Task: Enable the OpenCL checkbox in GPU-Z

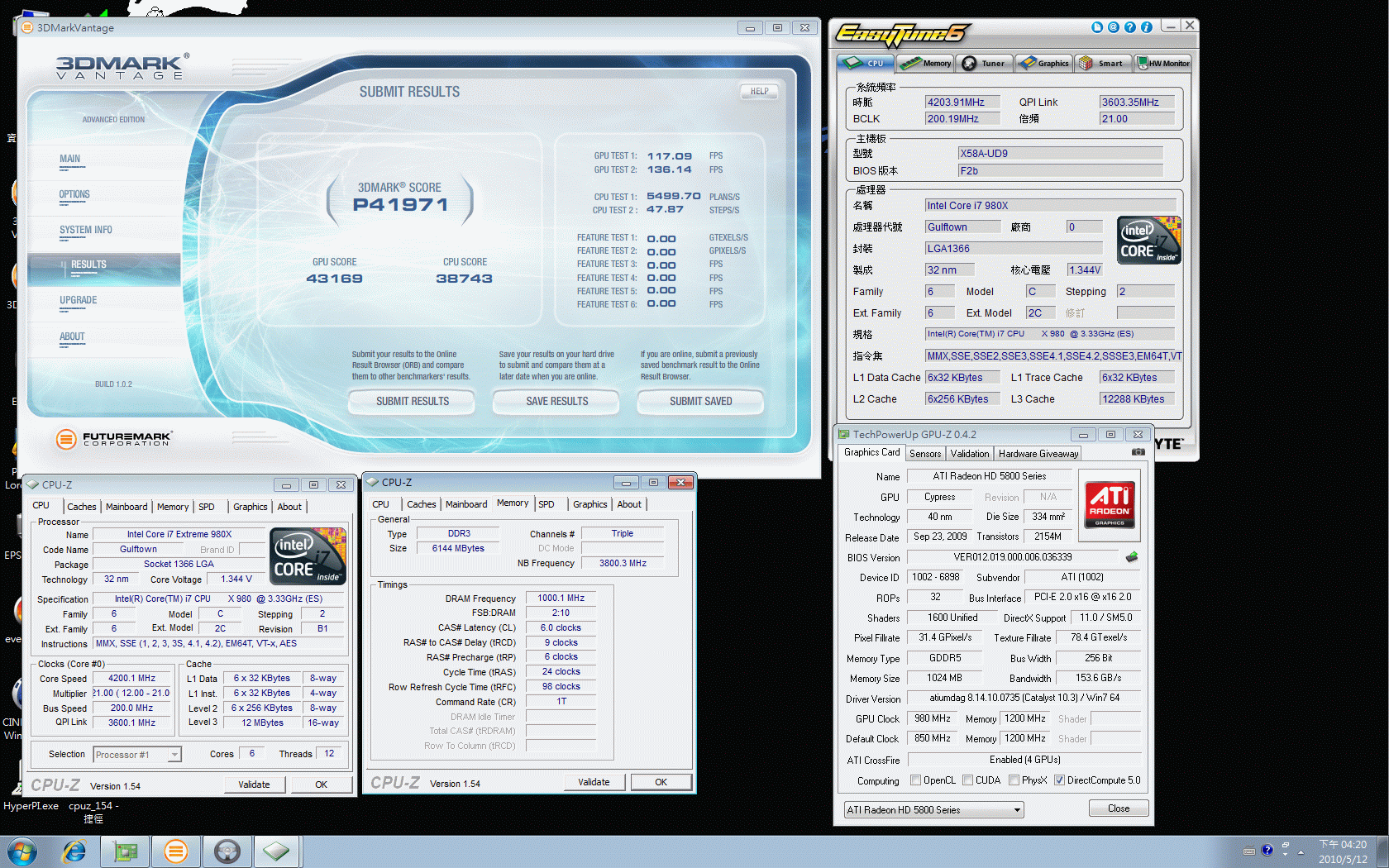Action: click(915, 780)
